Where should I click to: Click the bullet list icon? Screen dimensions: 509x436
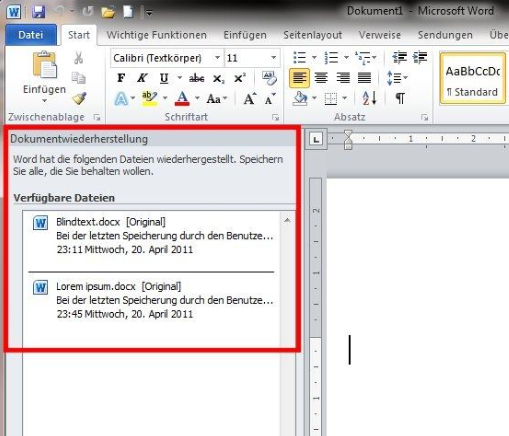pos(299,58)
